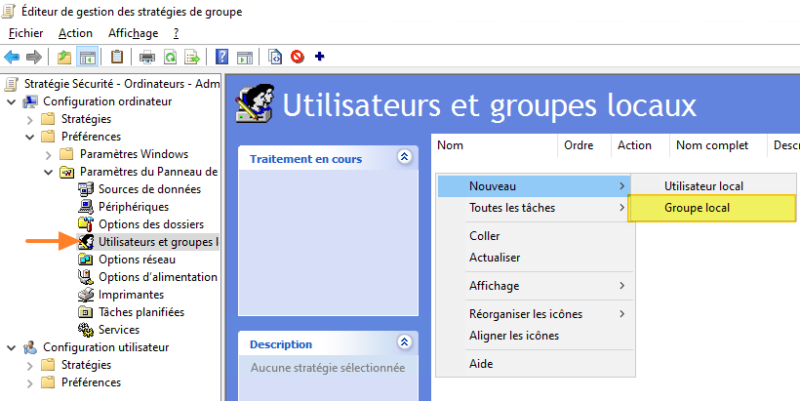Choose Aligner les icônes
This screenshot has height=401, width=800.
coord(534,336)
